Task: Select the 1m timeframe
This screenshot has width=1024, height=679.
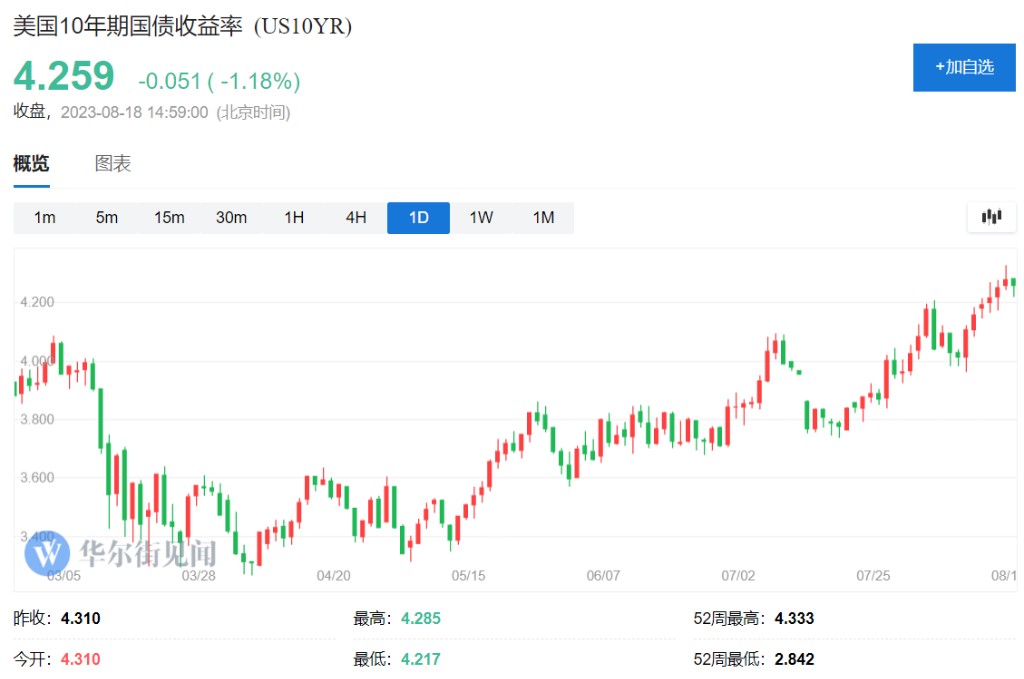Action: pyautogui.click(x=45, y=218)
